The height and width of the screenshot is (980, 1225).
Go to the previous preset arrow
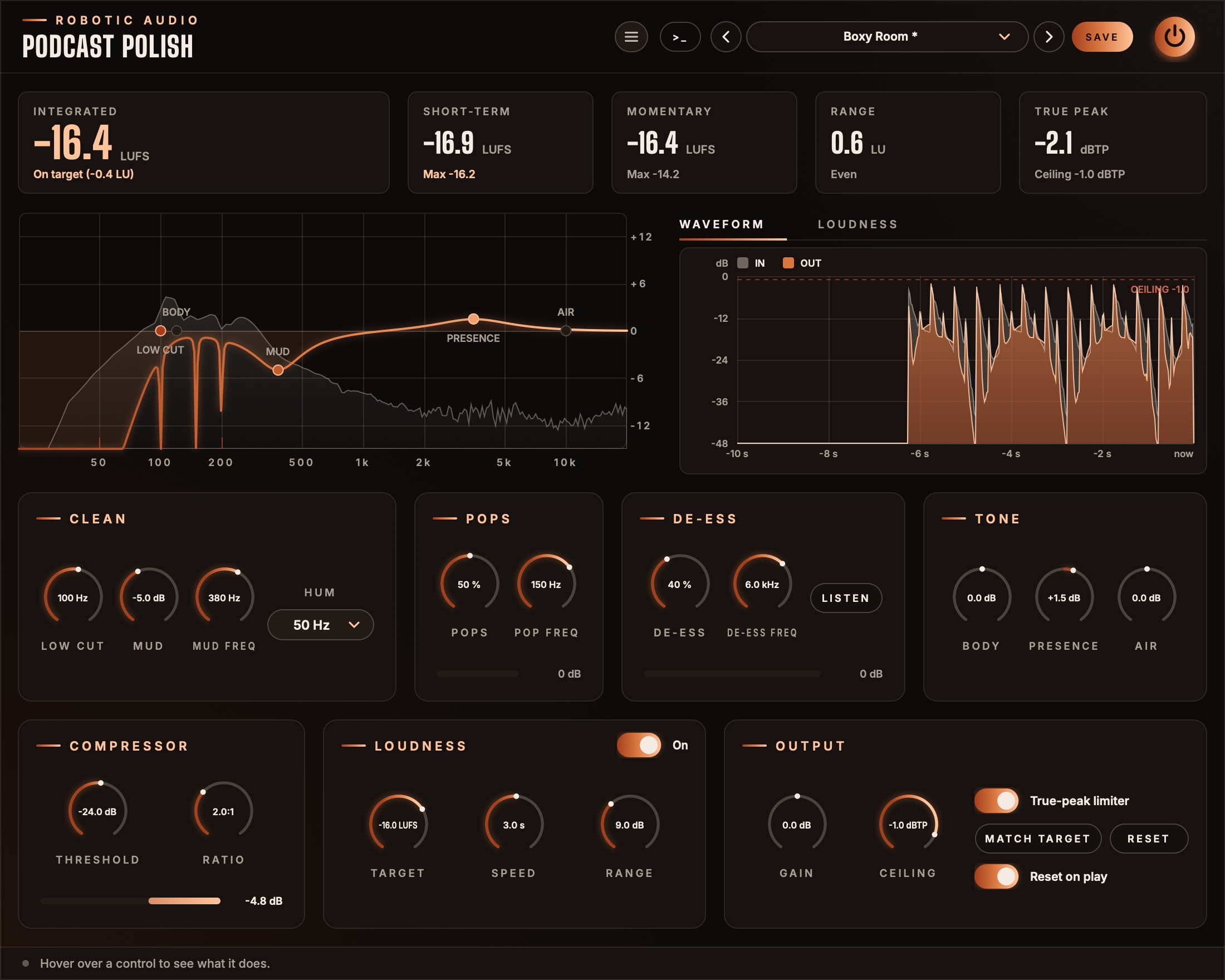point(726,37)
